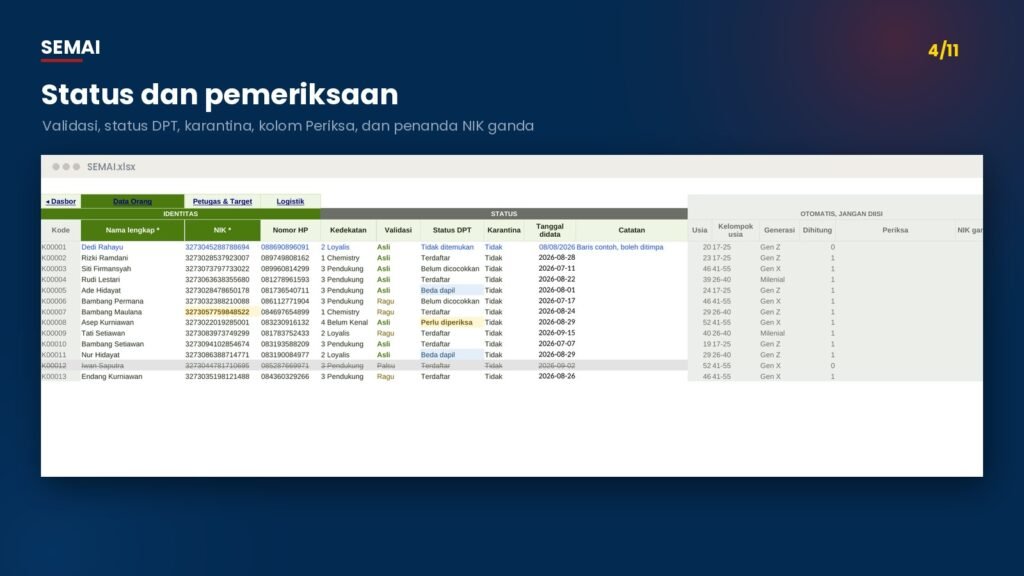Click the Karantina column header
This screenshot has width=1024, height=576.
pos(504,230)
